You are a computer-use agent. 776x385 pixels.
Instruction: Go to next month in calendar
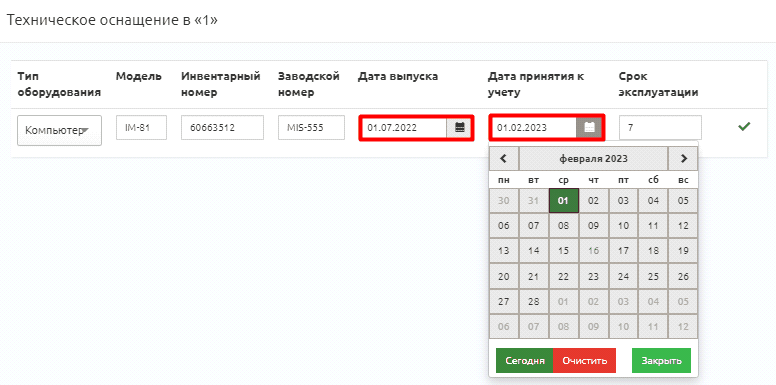683,159
